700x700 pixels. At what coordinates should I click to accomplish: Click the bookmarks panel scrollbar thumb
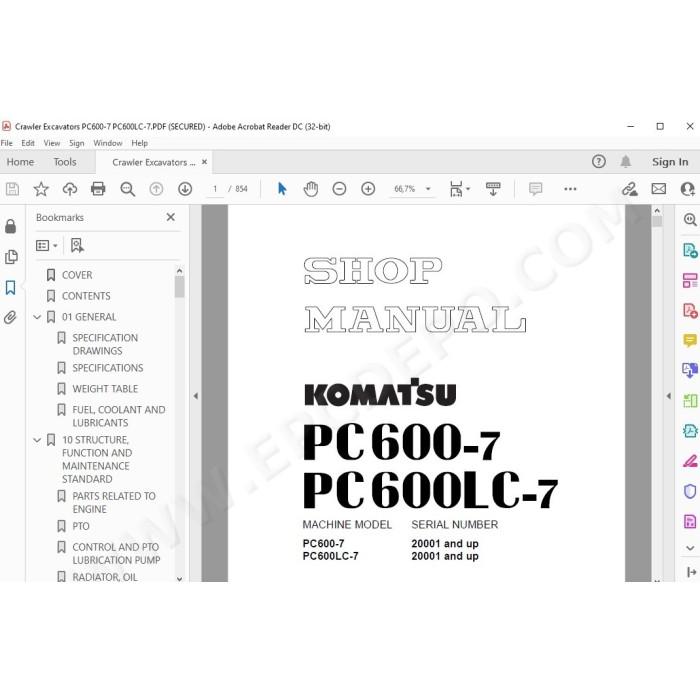[179, 287]
